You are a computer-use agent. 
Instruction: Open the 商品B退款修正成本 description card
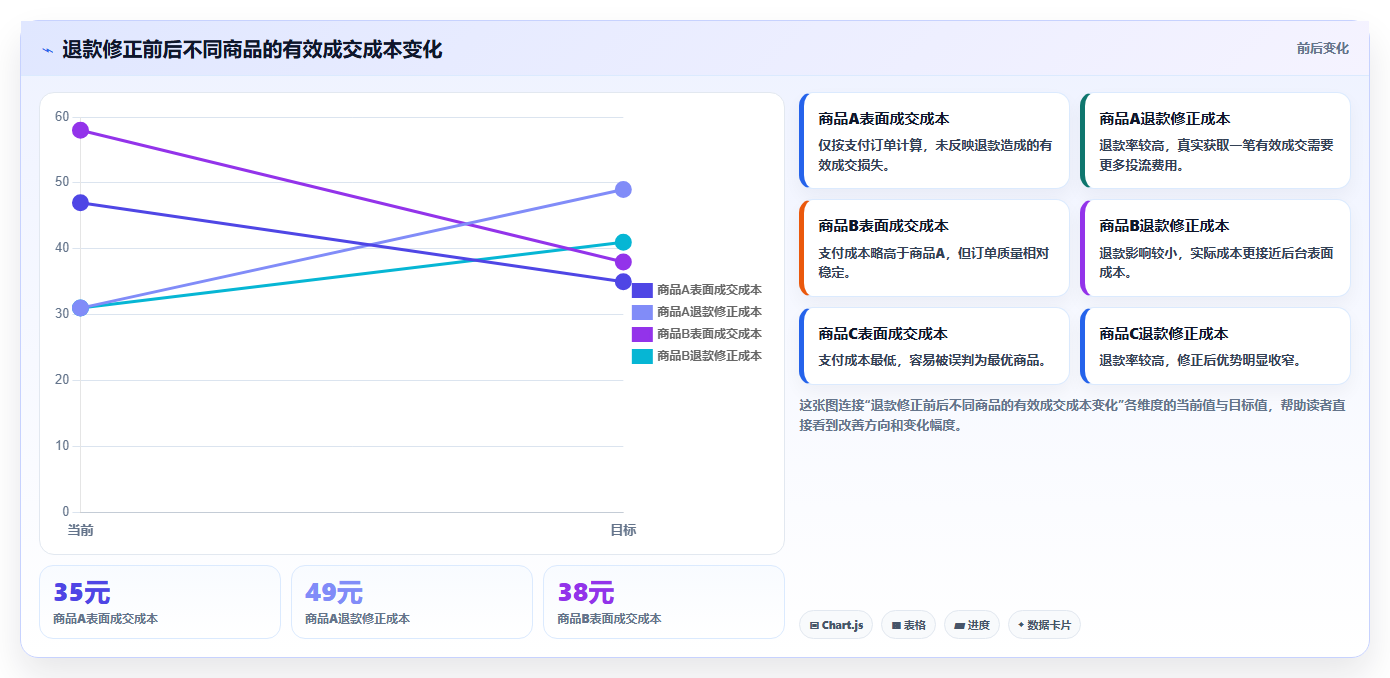tap(1215, 248)
